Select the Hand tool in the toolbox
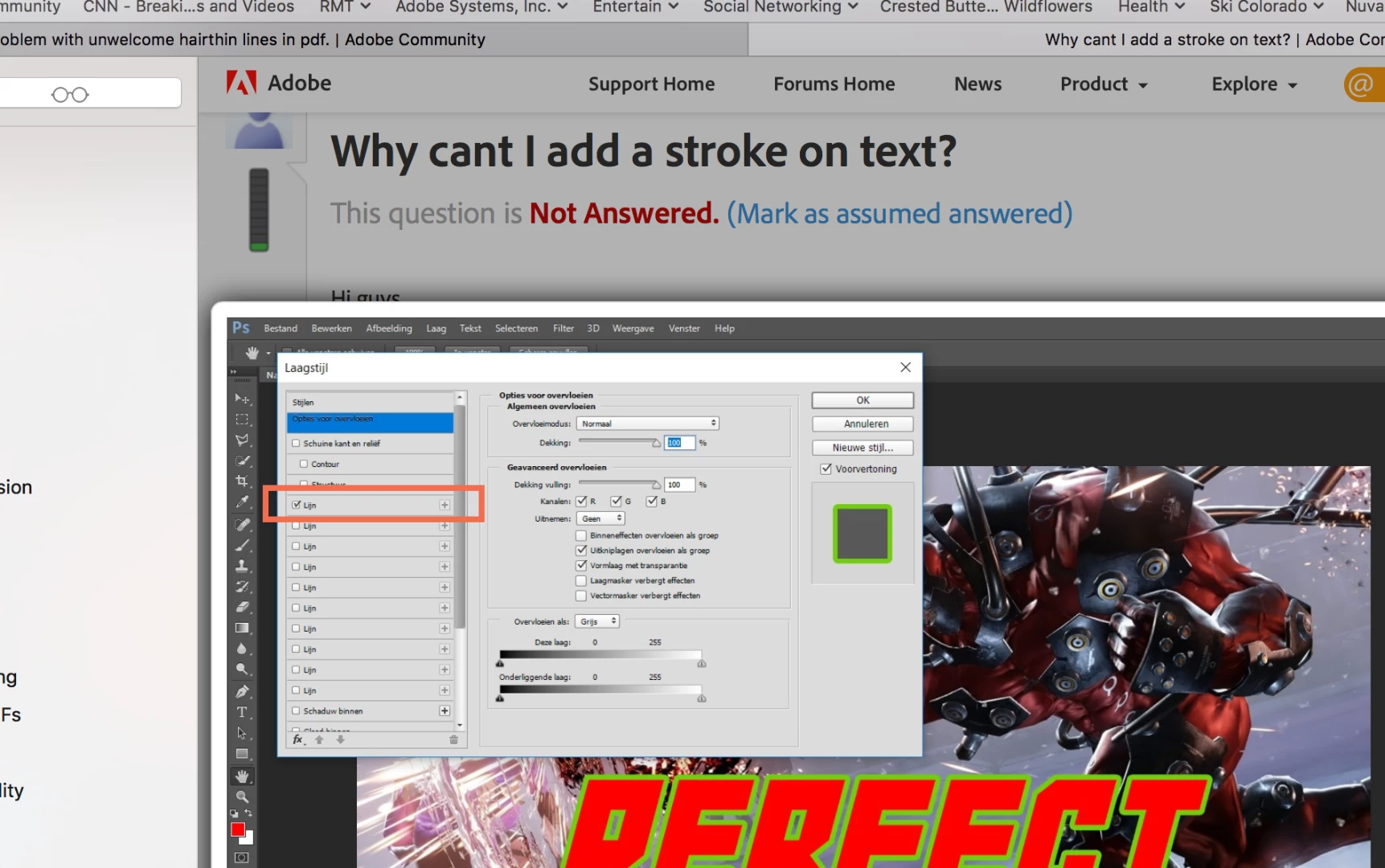 click(242, 776)
